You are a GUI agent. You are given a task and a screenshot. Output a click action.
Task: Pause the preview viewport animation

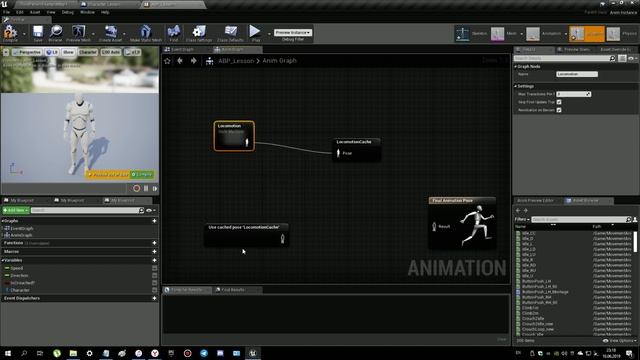pos(146,188)
